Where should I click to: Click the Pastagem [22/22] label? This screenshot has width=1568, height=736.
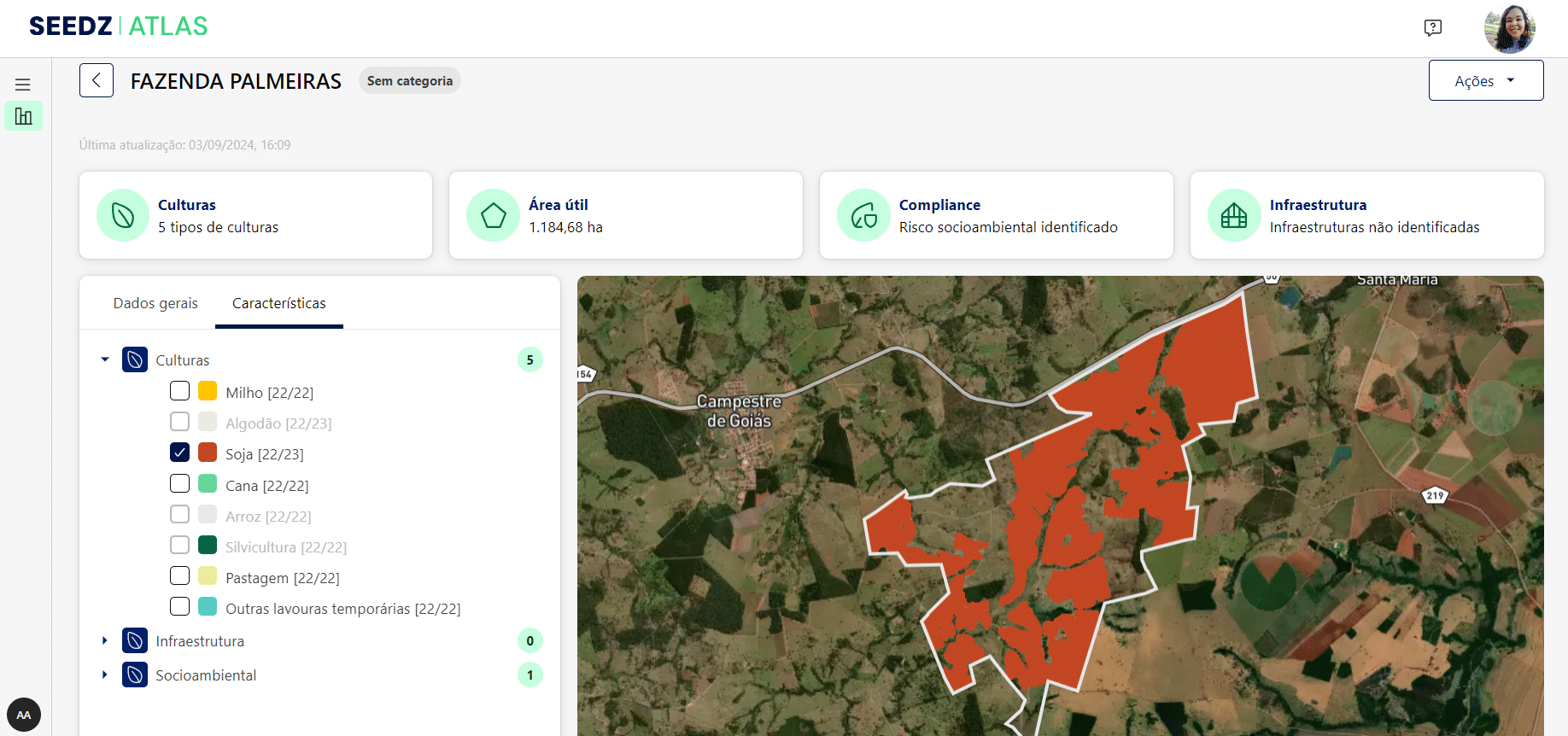tap(283, 578)
